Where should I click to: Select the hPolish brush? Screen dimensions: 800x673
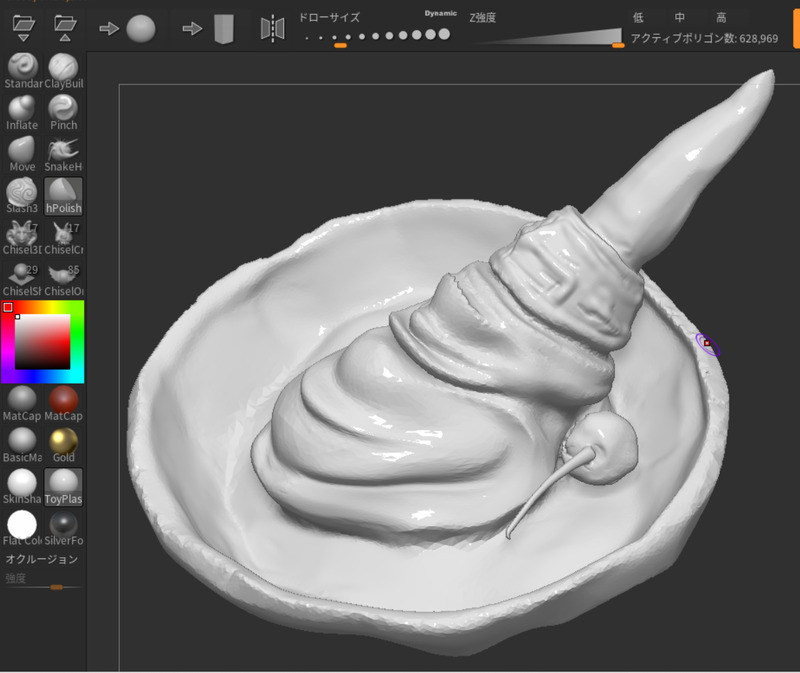[63, 196]
